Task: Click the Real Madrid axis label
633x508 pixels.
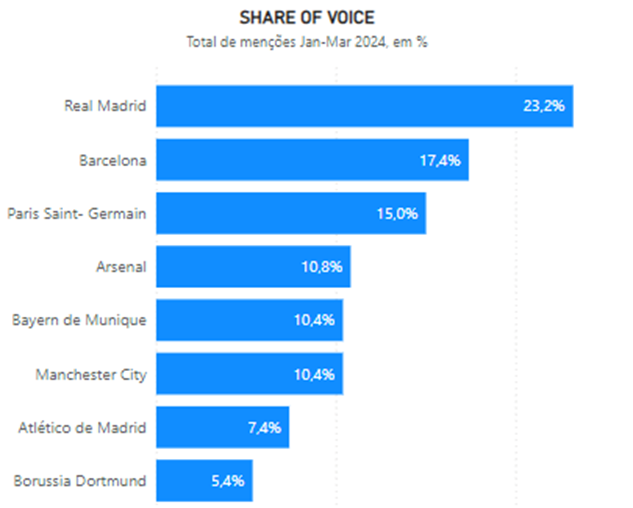Action: coord(105,106)
